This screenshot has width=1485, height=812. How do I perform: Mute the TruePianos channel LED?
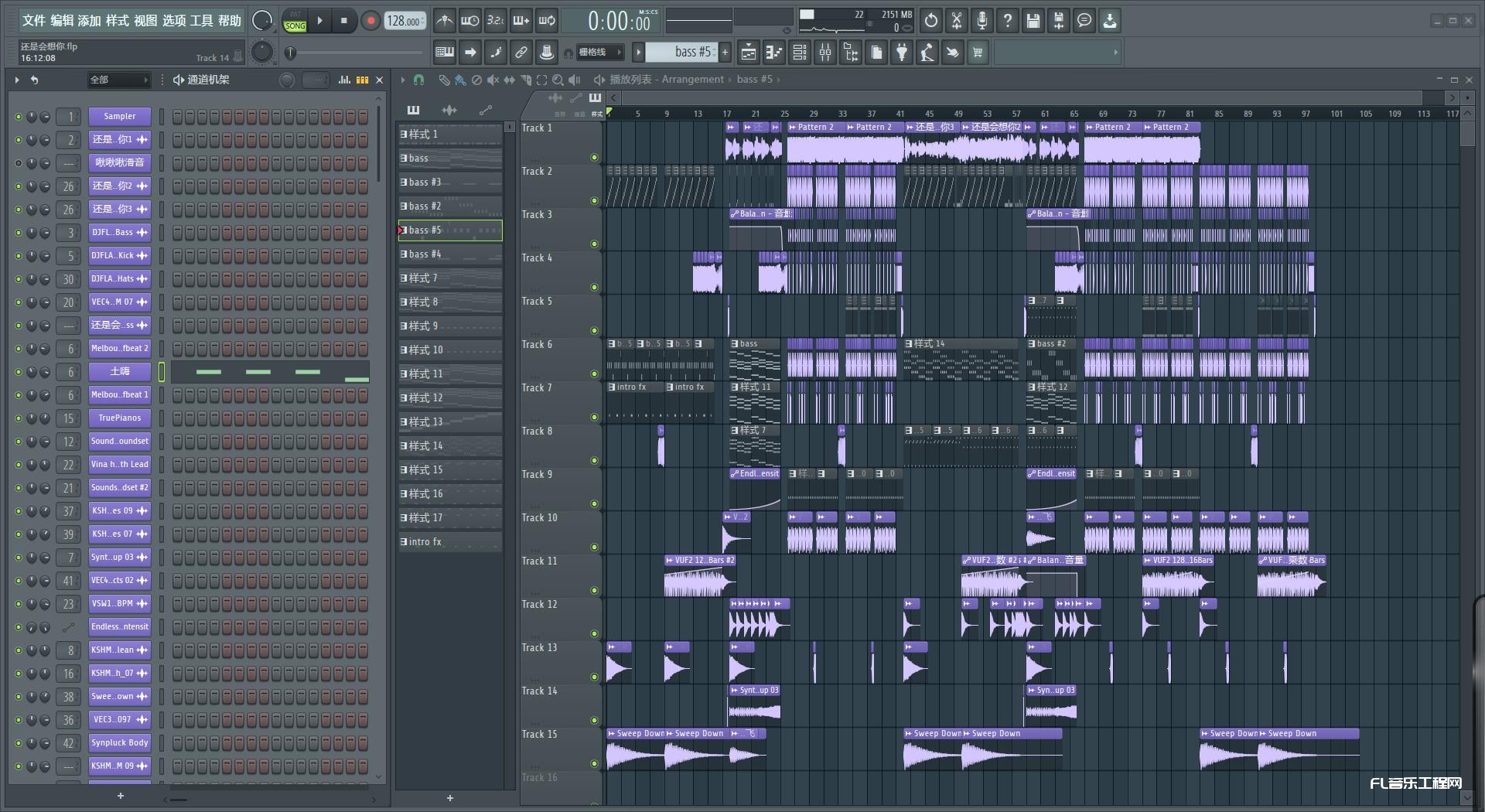pos(19,418)
